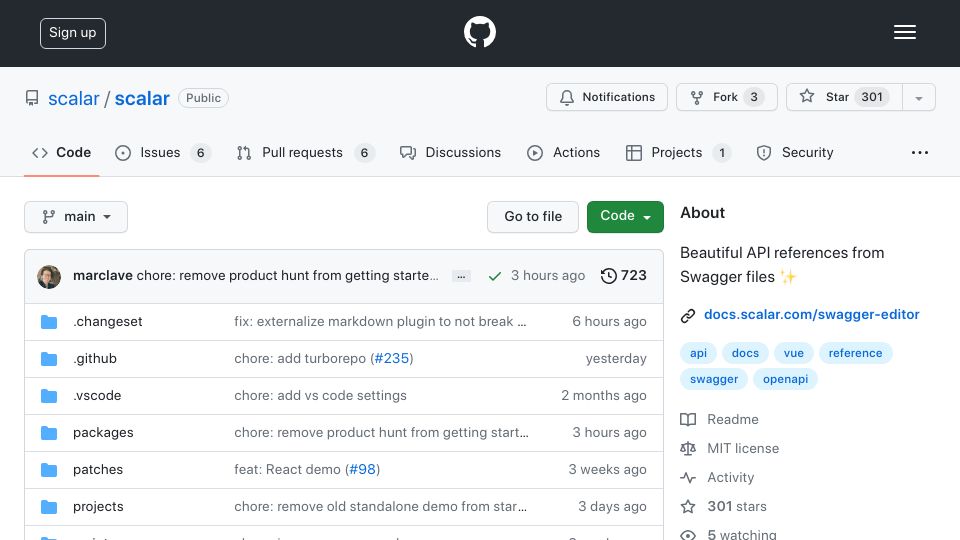
Task: Click the folder icon for projects
Action: tap(49, 507)
